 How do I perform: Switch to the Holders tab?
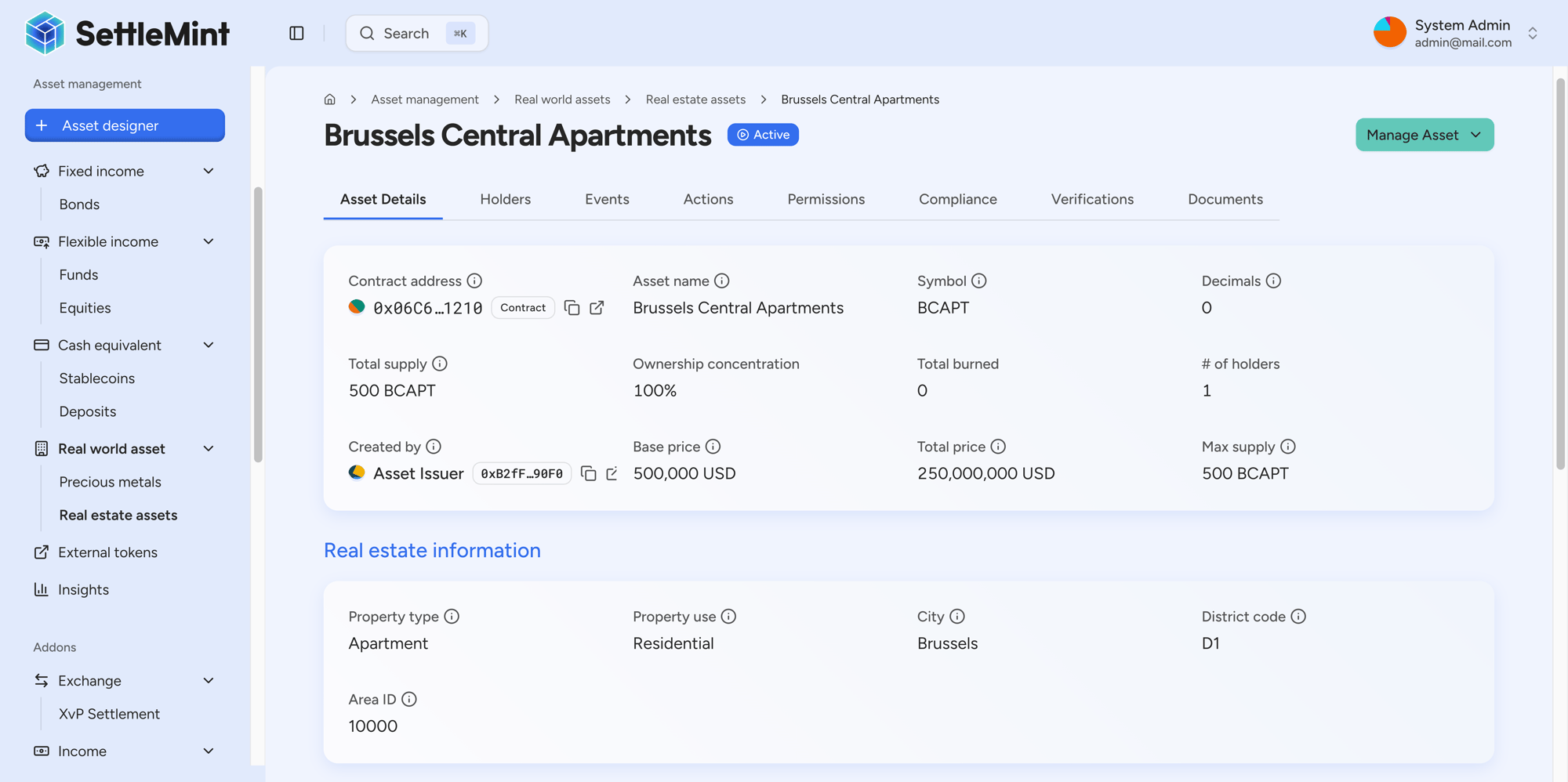pyautogui.click(x=505, y=200)
